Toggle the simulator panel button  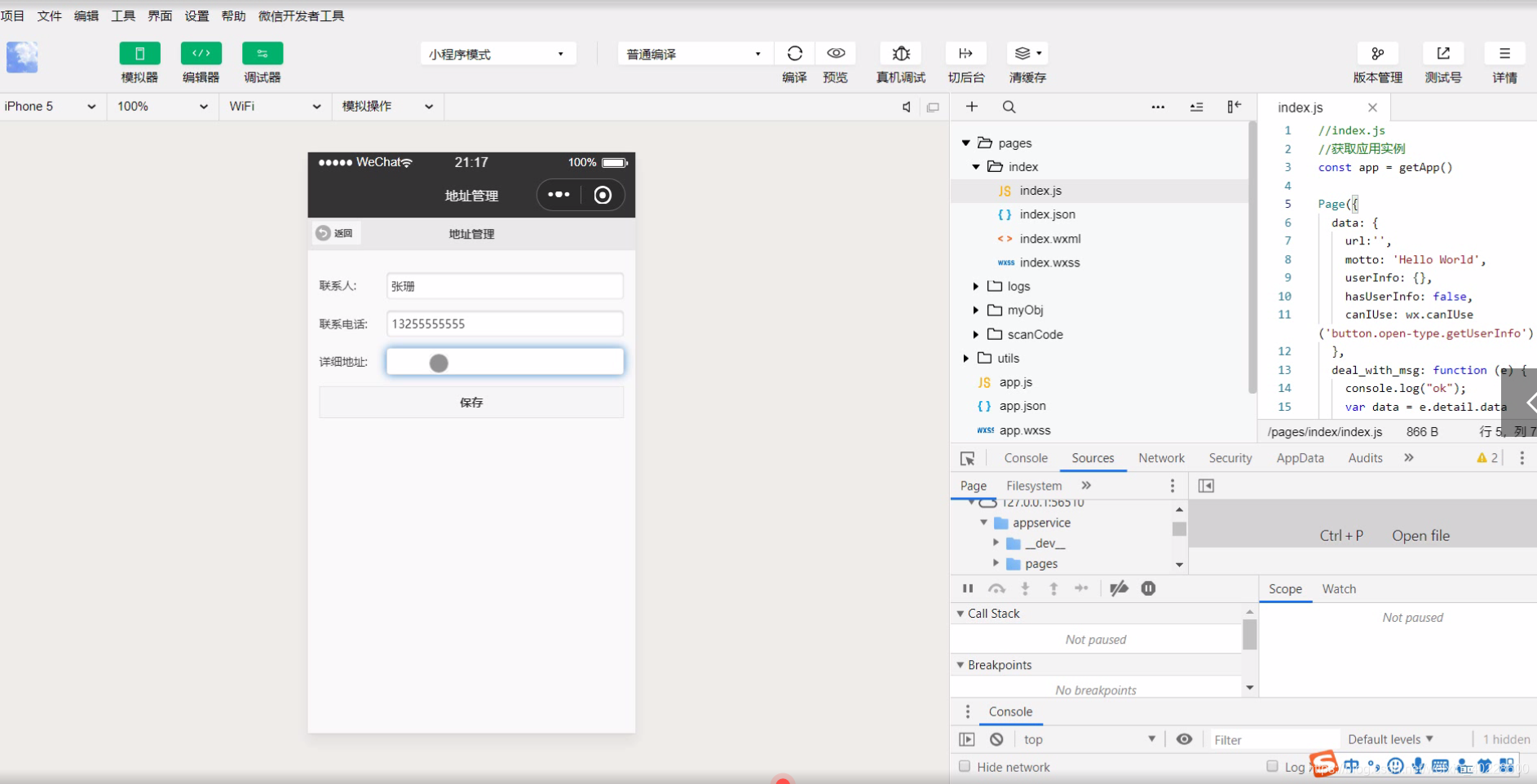(139, 54)
